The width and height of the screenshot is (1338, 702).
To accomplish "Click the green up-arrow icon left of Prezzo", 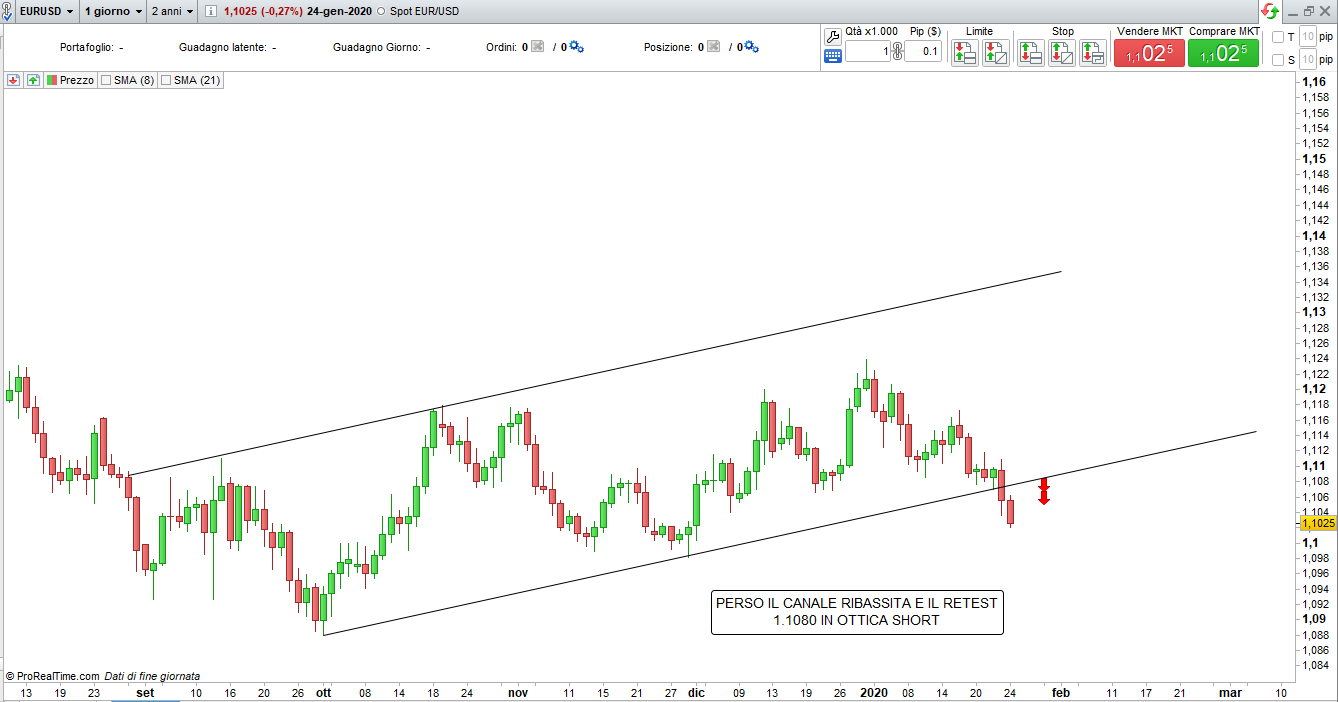I will click(33, 80).
